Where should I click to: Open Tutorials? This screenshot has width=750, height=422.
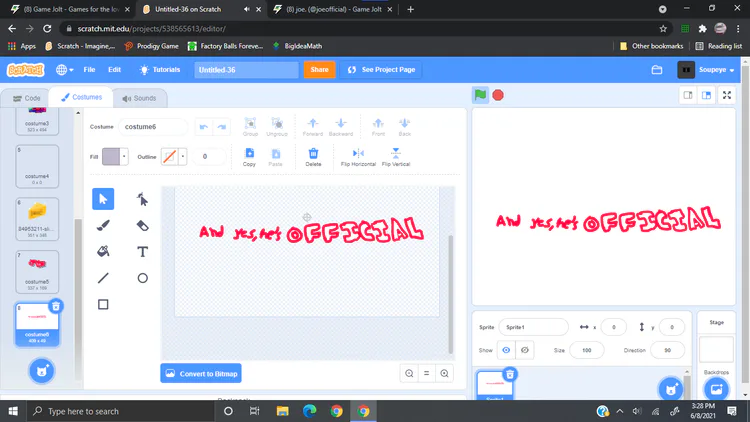click(x=160, y=70)
